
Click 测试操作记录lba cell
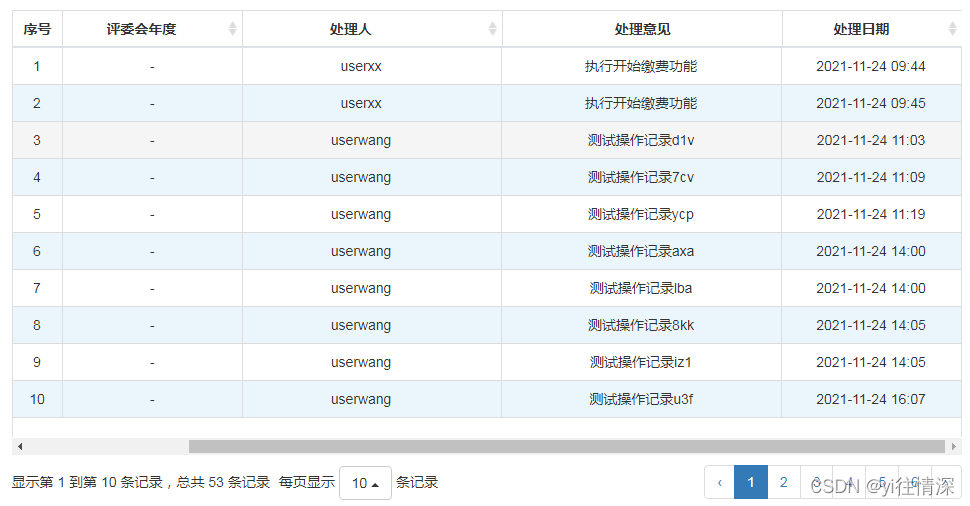(x=641, y=289)
